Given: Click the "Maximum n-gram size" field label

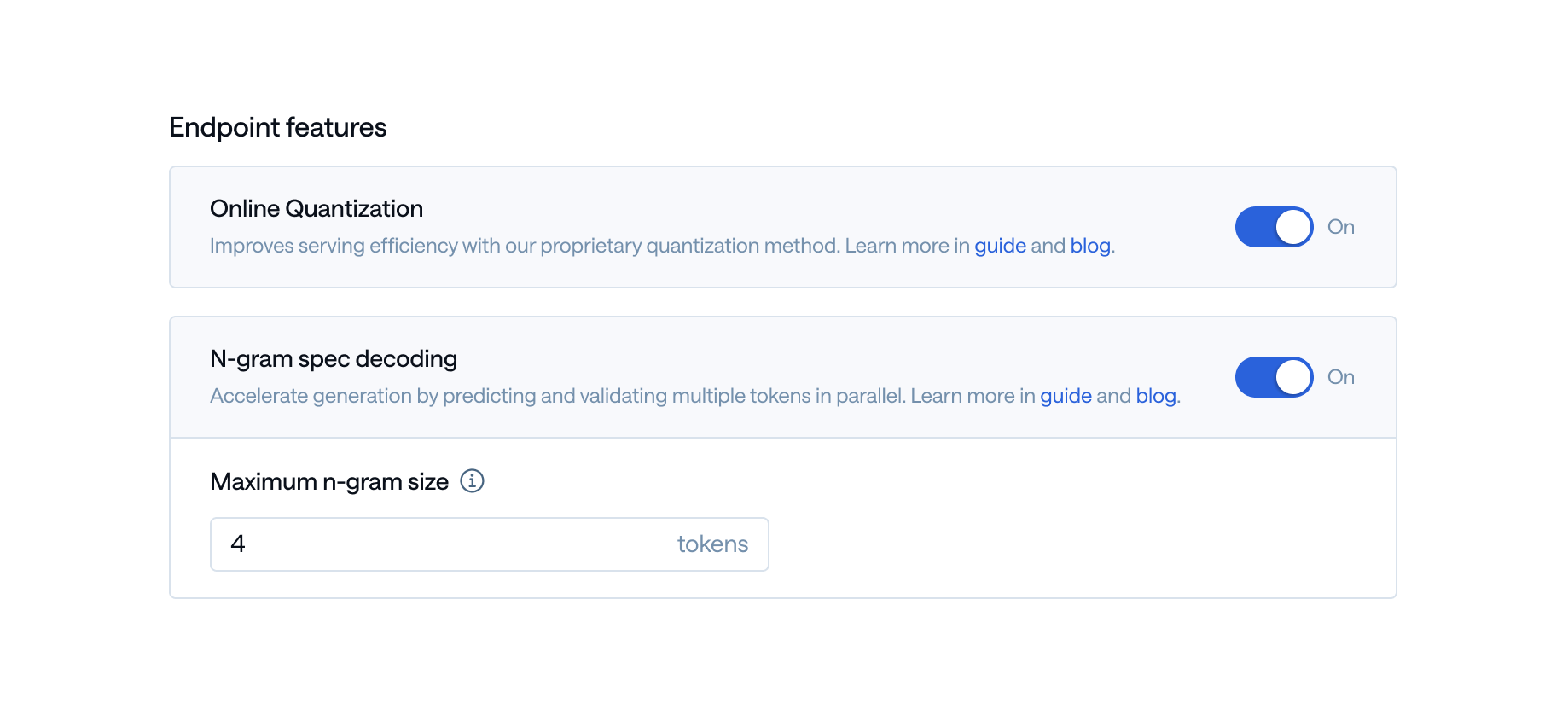Looking at the screenshot, I should (329, 482).
